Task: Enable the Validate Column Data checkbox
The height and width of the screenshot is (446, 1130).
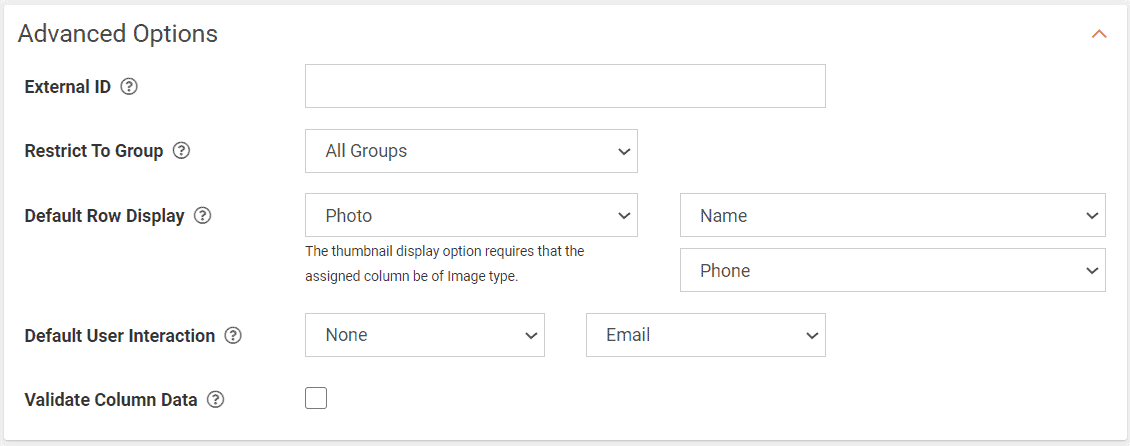Action: pos(316,398)
